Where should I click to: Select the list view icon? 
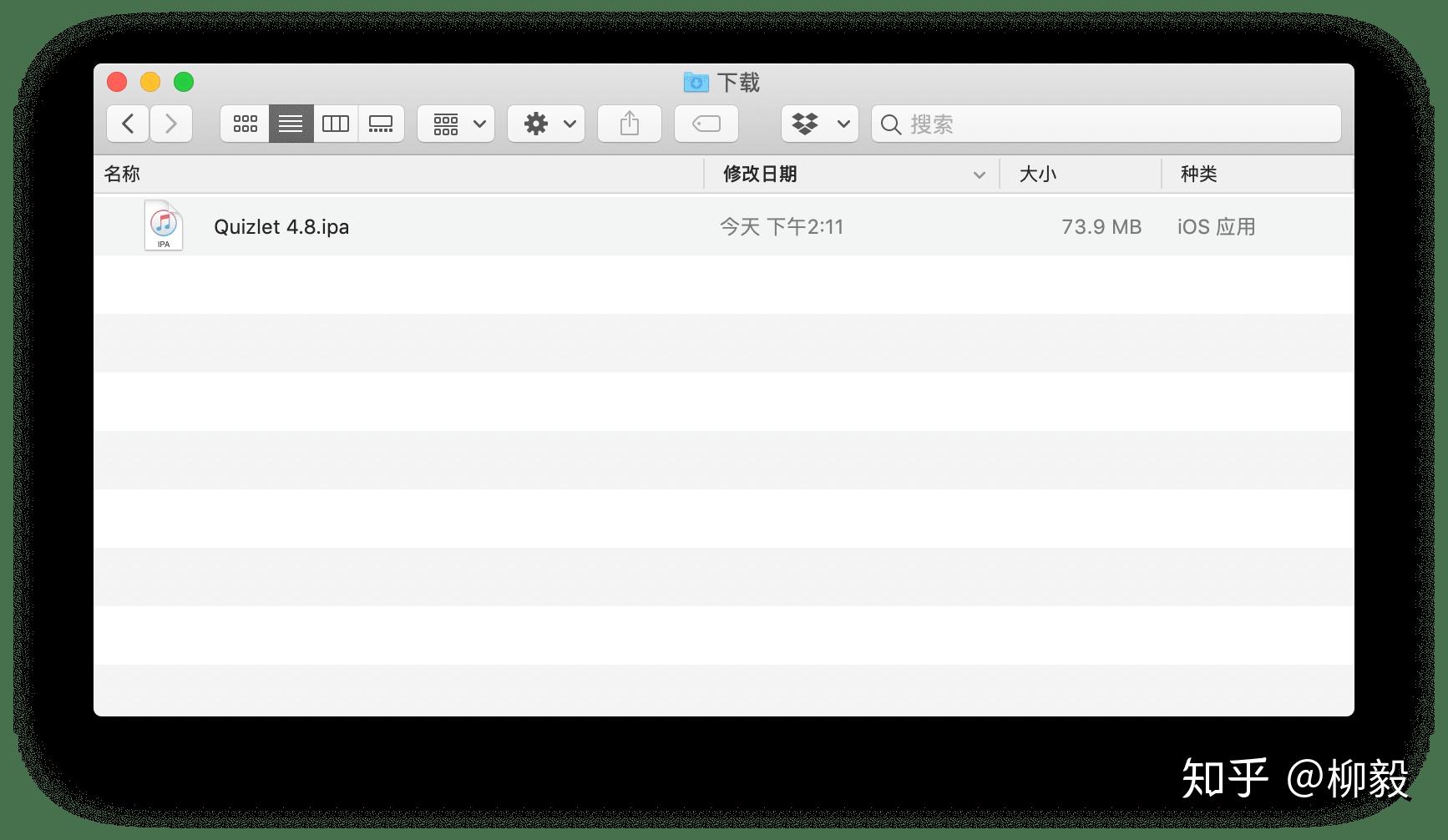pyautogui.click(x=290, y=123)
